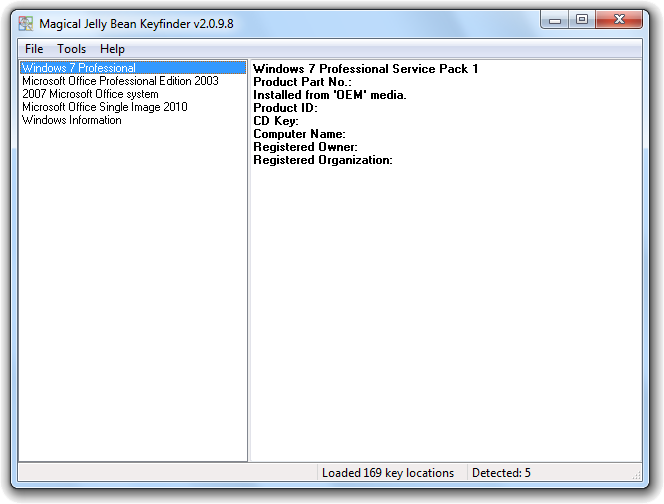Open the Help menu
The image size is (664, 504).
coord(112,49)
